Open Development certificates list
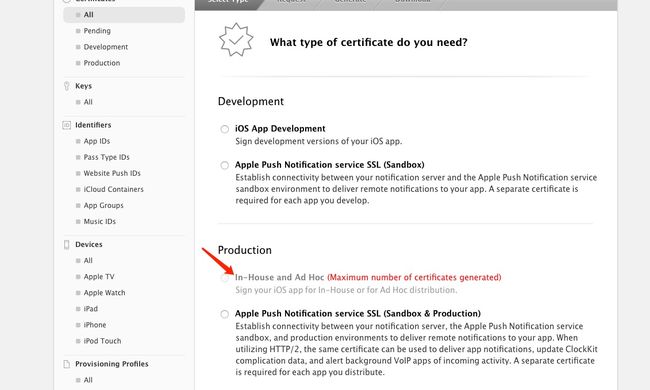The image size is (650, 390). pos(106,47)
